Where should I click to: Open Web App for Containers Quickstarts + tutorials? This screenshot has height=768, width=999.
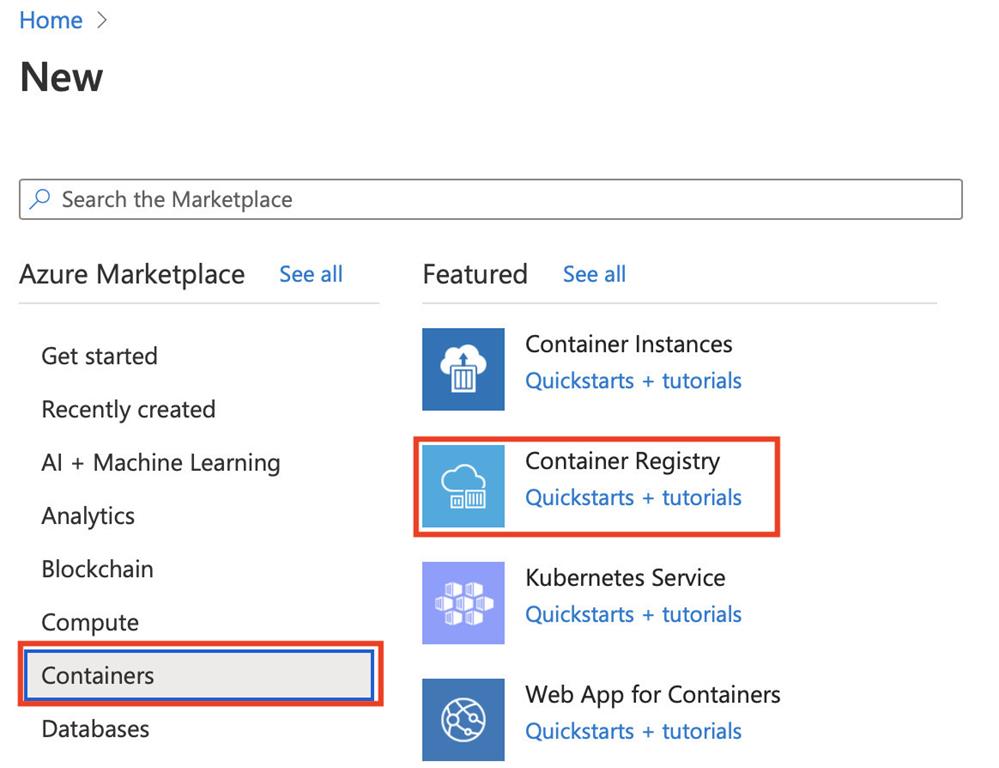coord(633,731)
